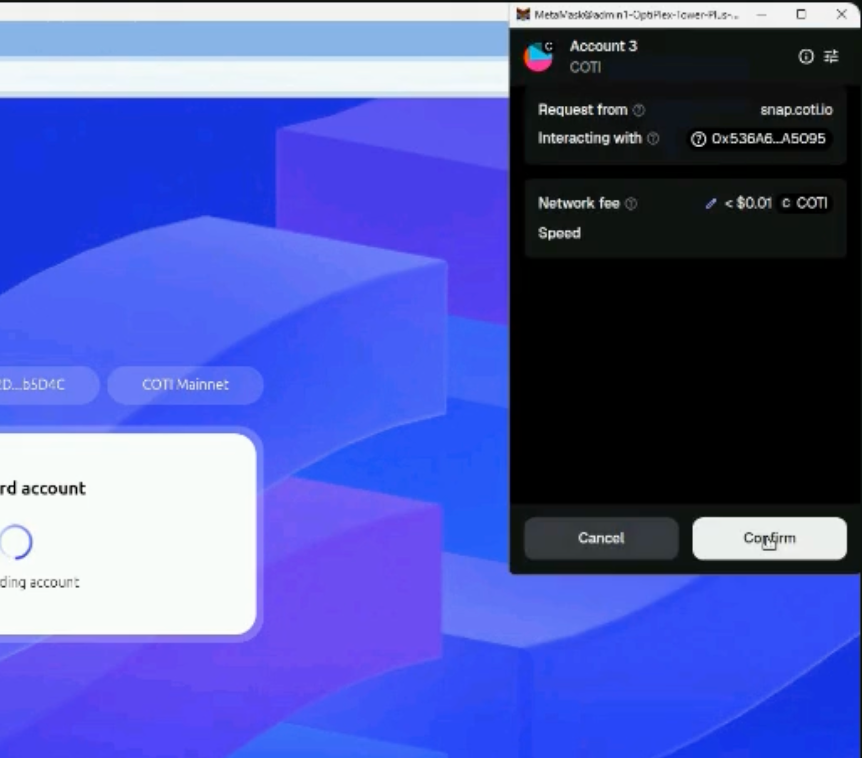Edit network fee with pencil icon
Viewport: 862px width, 758px height.
(711, 204)
